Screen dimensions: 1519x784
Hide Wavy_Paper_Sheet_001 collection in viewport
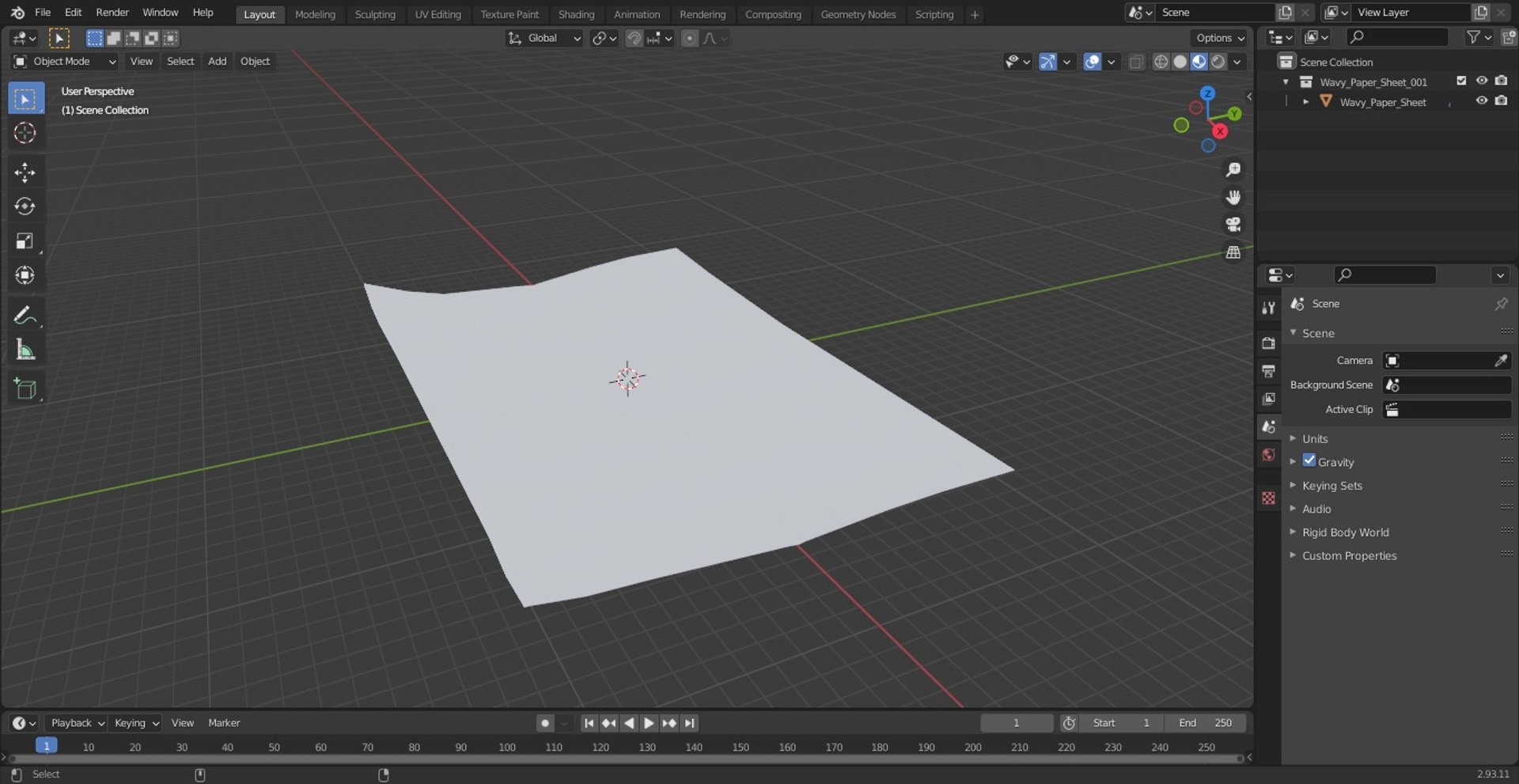point(1482,81)
